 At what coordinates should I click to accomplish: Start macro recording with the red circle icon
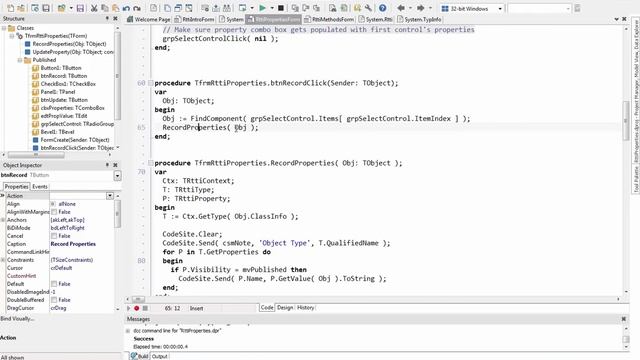pyautogui.click(x=137, y=308)
